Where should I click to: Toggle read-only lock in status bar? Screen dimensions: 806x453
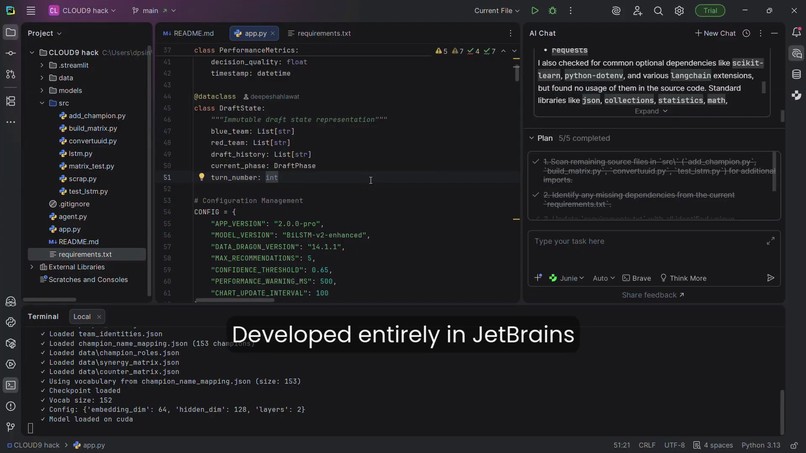pyautogui.click(x=795, y=445)
